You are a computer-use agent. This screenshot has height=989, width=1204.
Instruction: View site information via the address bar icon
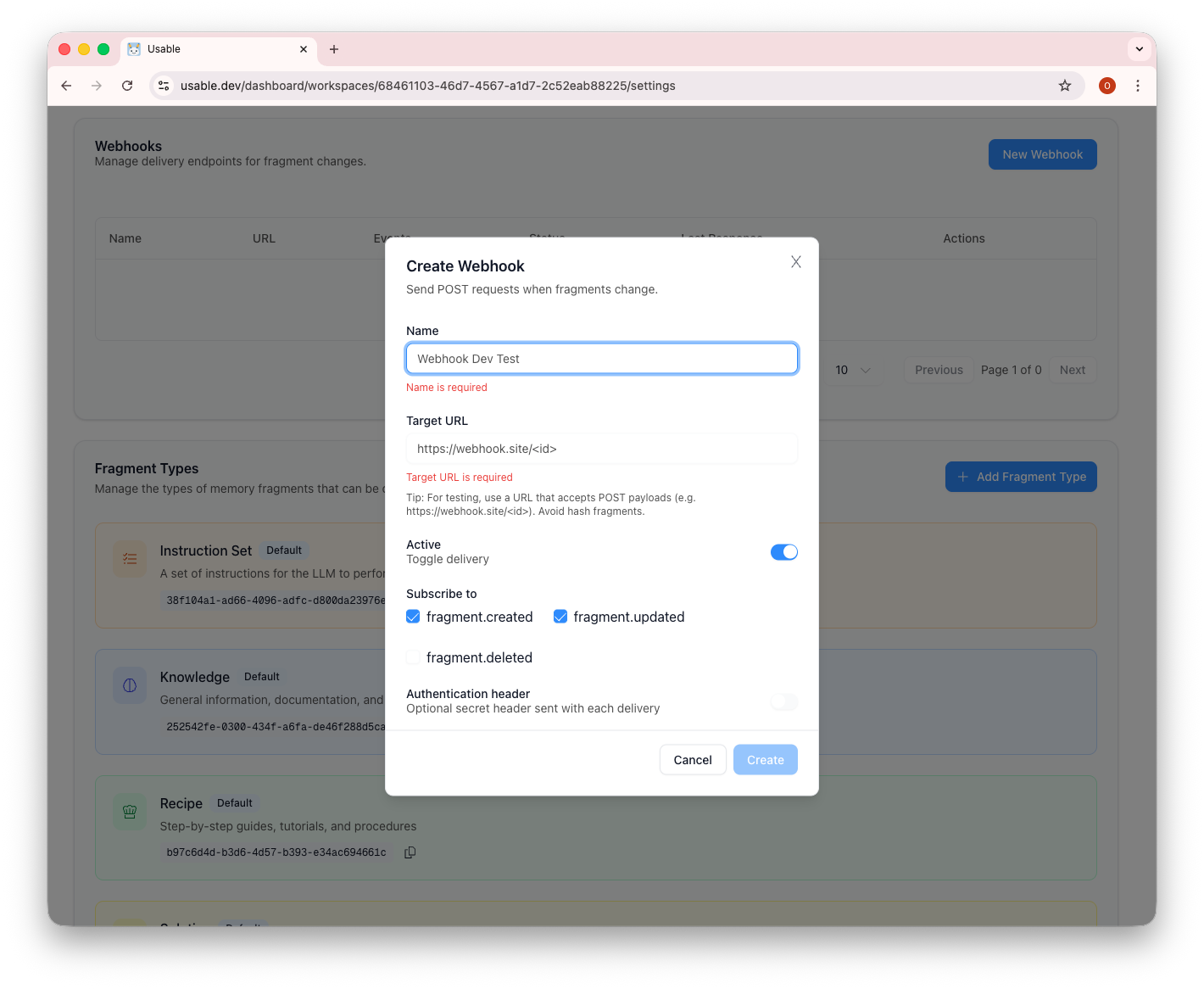tap(163, 86)
